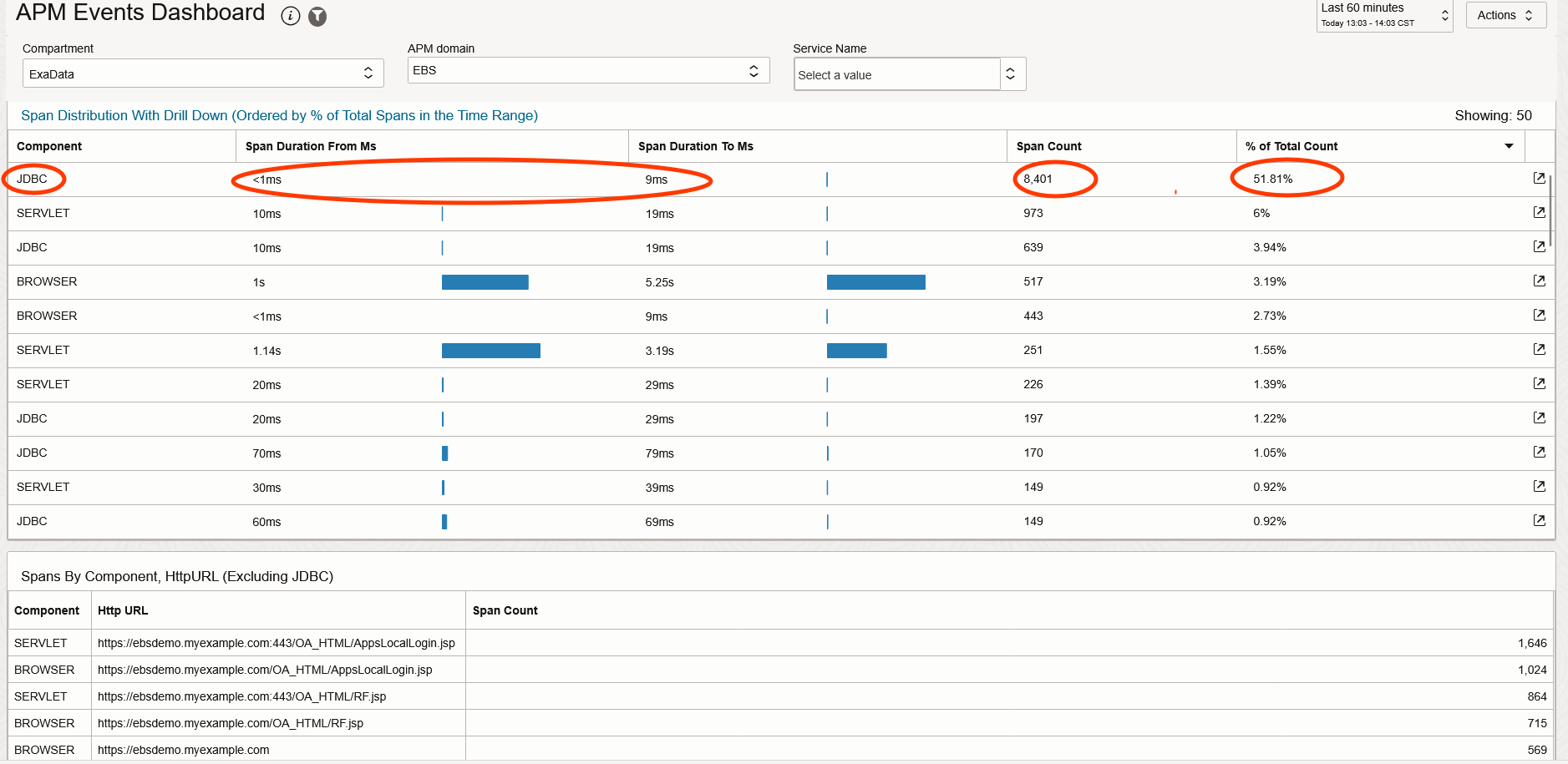Open drill-down for the BROWSER row with 443 spans
Screen dimensions: 1568x764
click(x=1539, y=316)
